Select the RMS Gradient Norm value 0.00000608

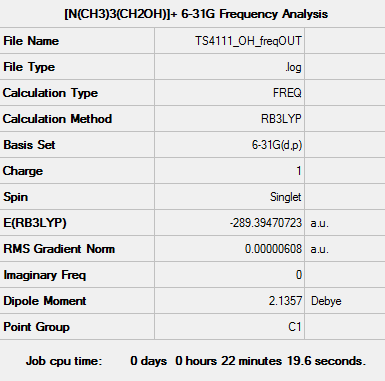273,249
